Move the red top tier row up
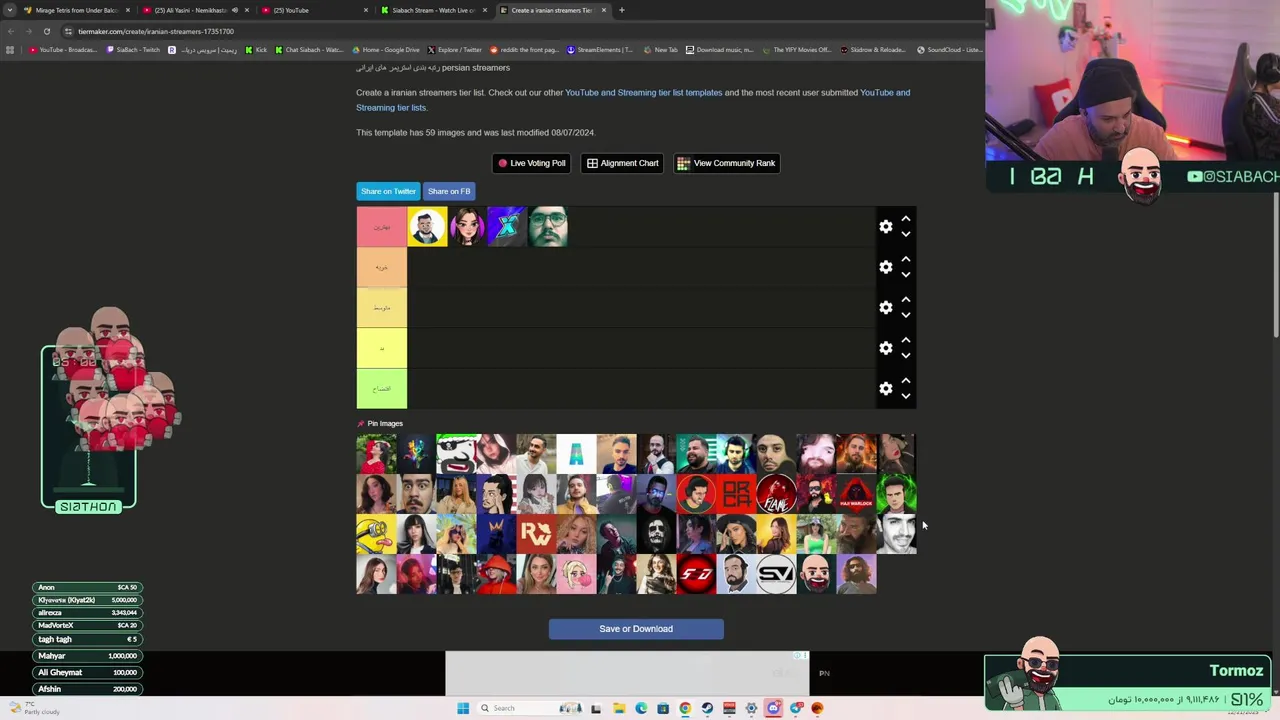The image size is (1280, 720). (906, 219)
